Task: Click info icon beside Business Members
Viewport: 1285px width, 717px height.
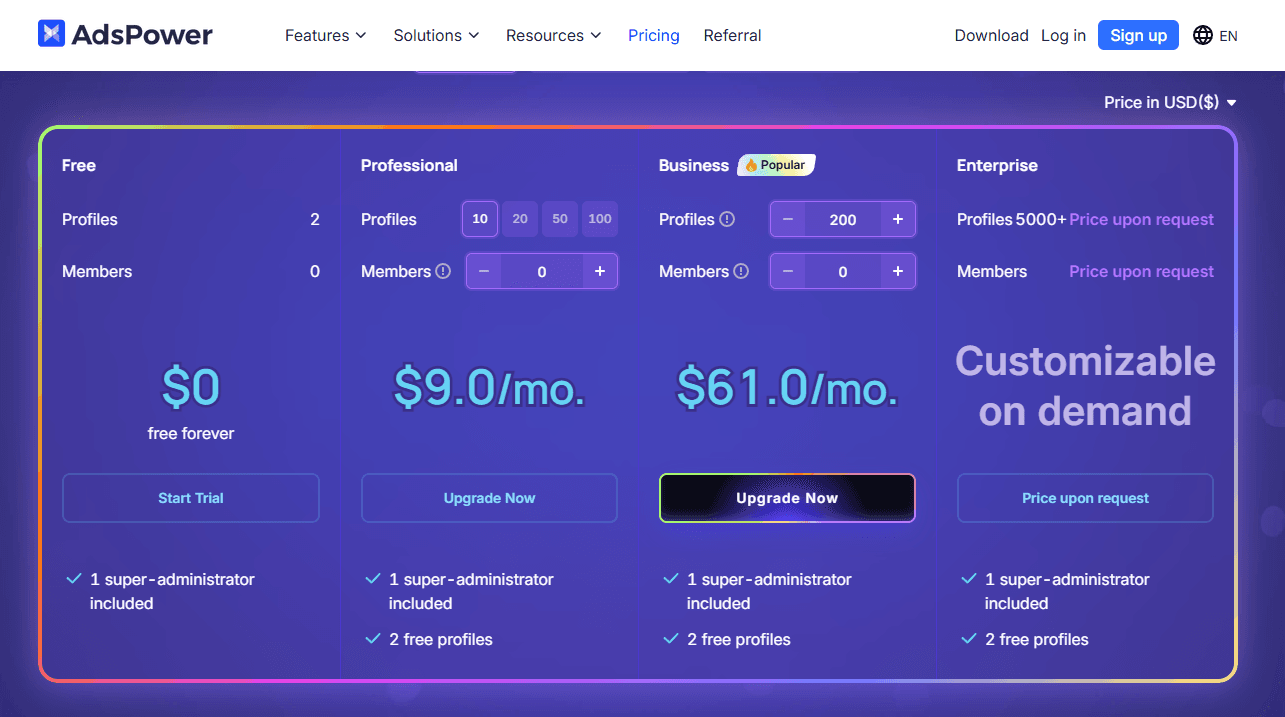Action: point(741,271)
